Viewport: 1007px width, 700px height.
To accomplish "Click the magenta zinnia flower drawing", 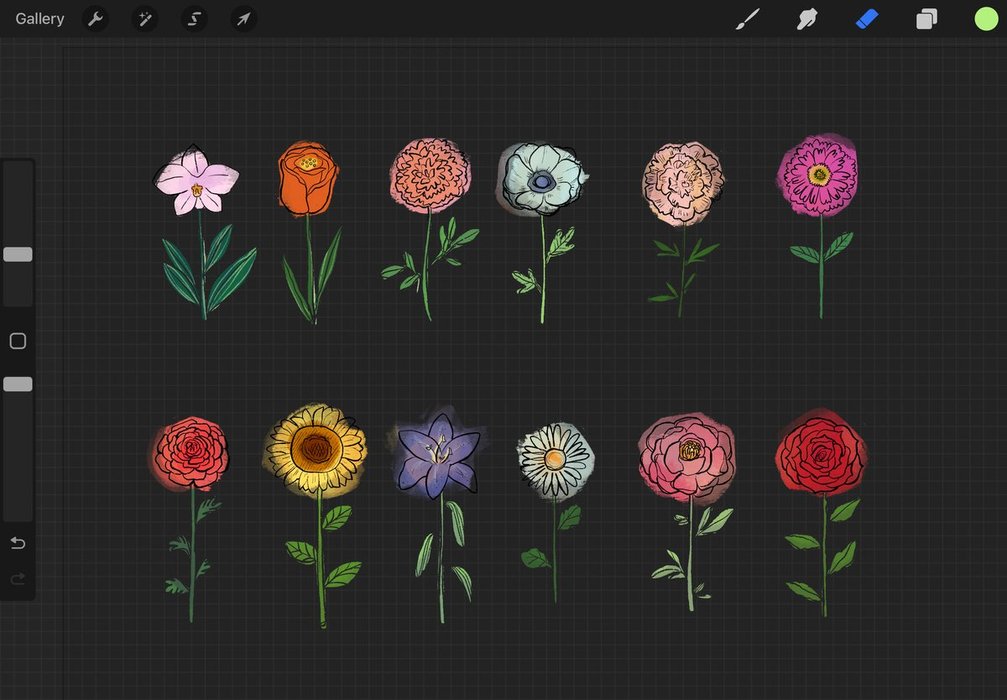I will tap(819, 175).
